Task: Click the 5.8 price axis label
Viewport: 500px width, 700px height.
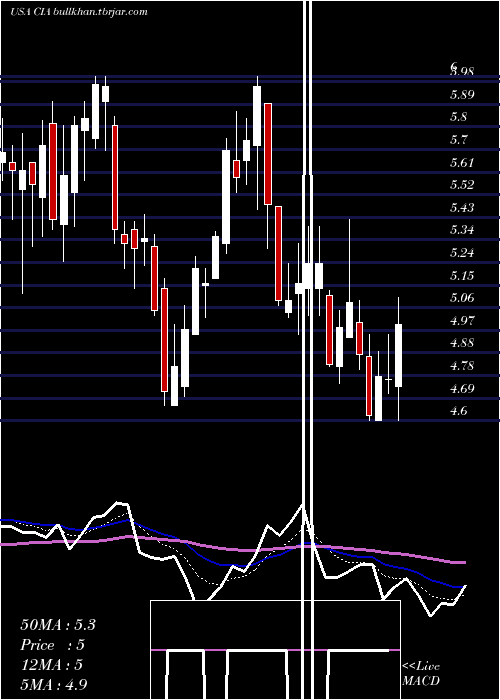Action: pos(458,117)
